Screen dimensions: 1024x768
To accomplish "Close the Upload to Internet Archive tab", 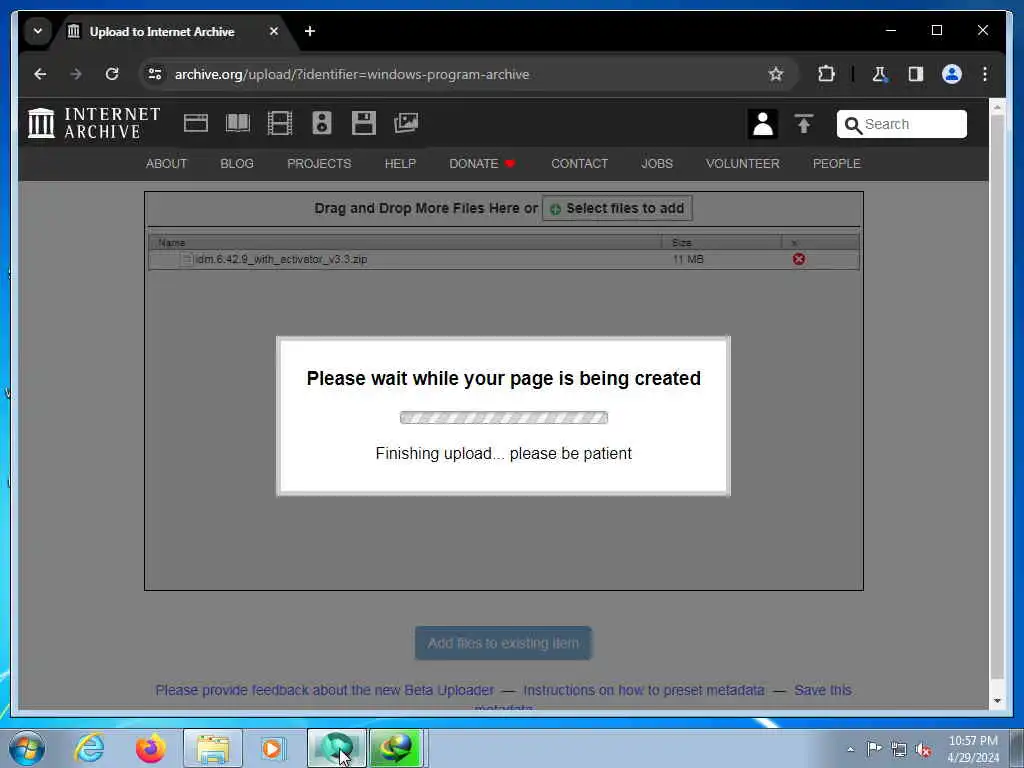I will 274,31.
